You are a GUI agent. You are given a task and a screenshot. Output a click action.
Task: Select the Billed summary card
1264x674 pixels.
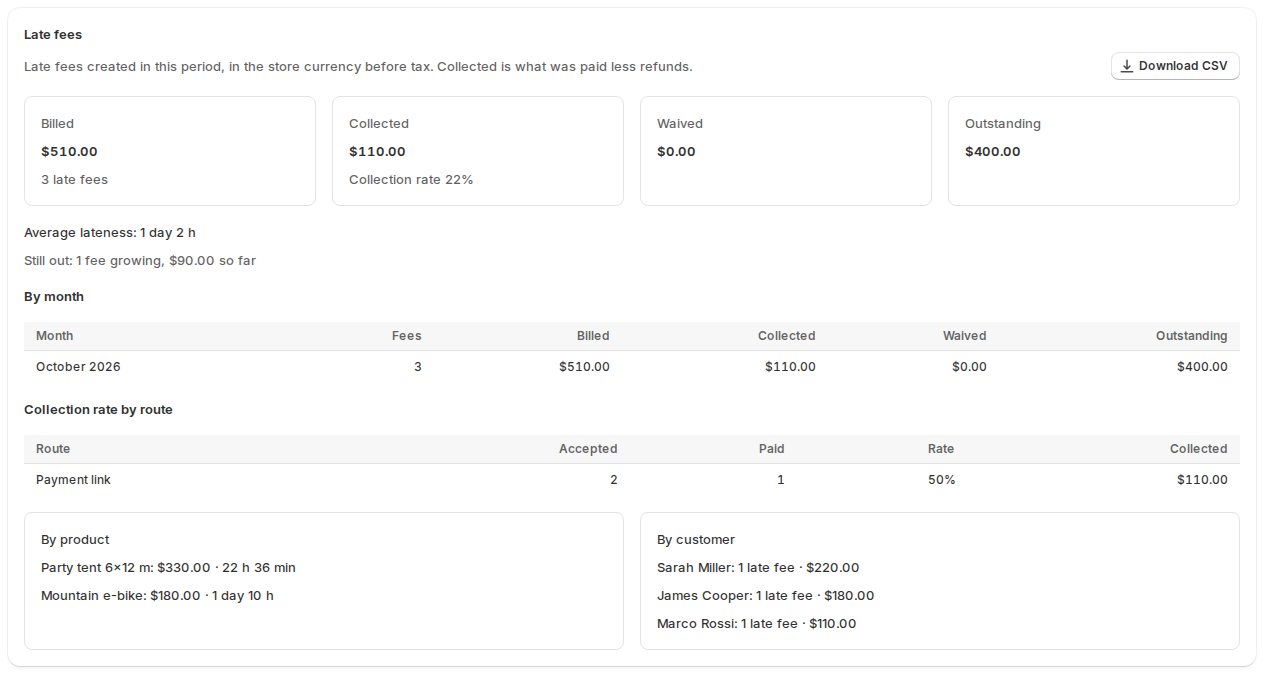(x=170, y=151)
